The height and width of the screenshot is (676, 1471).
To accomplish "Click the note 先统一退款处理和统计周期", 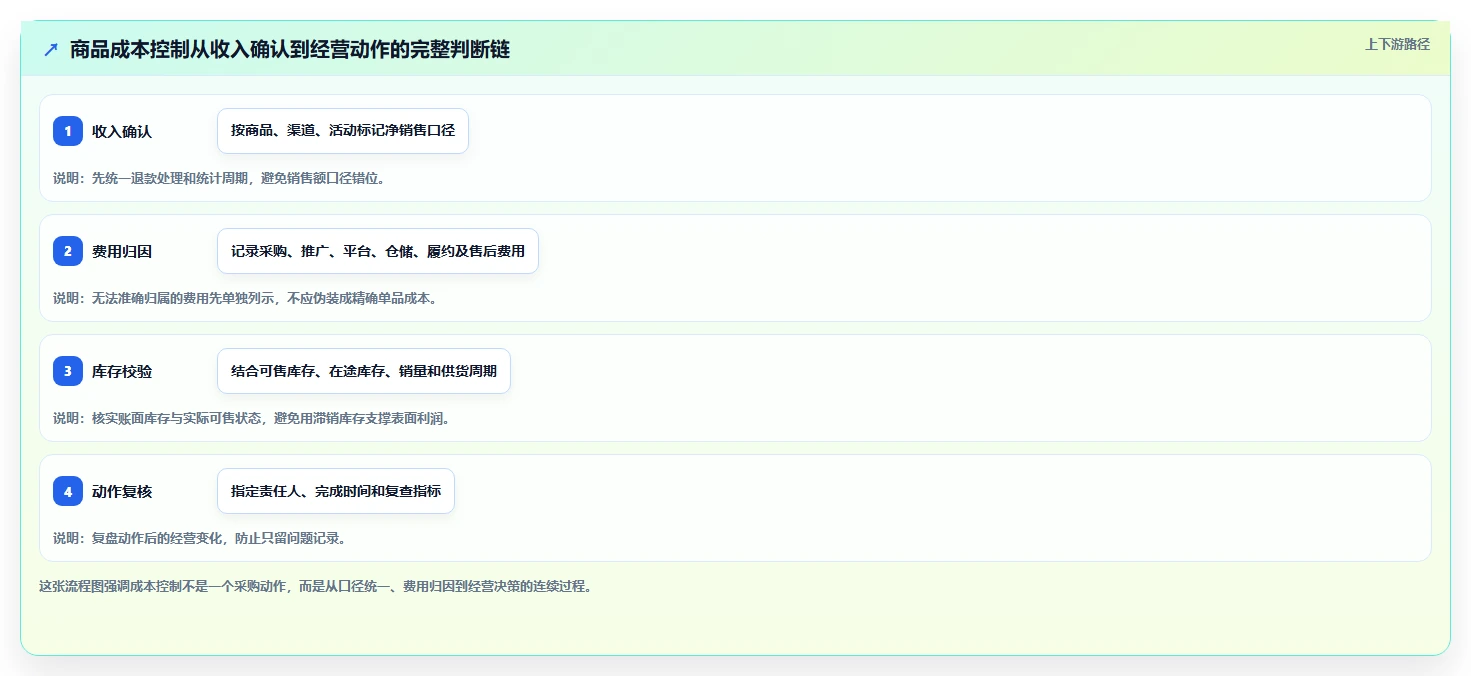I will (219, 178).
